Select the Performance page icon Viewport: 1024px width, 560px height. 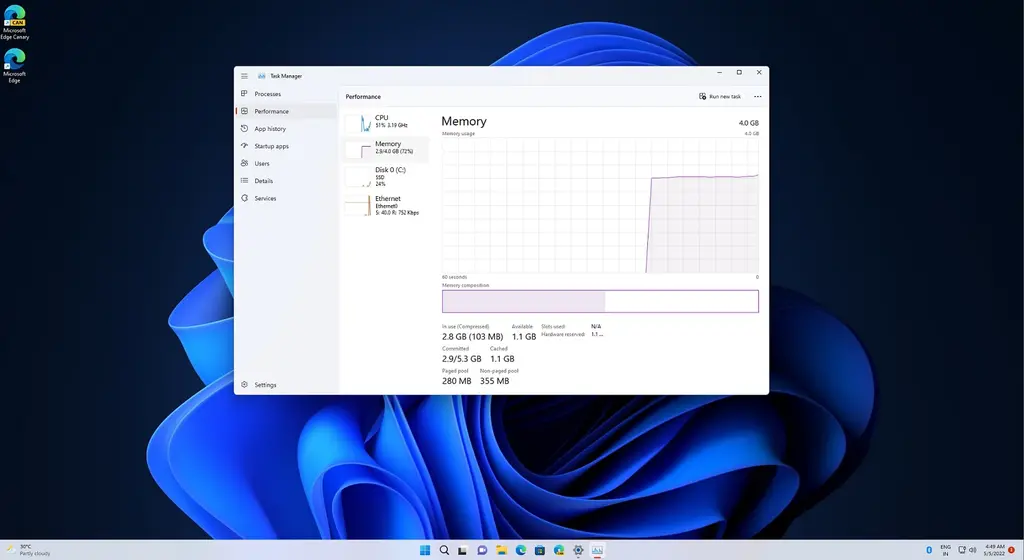(x=245, y=111)
